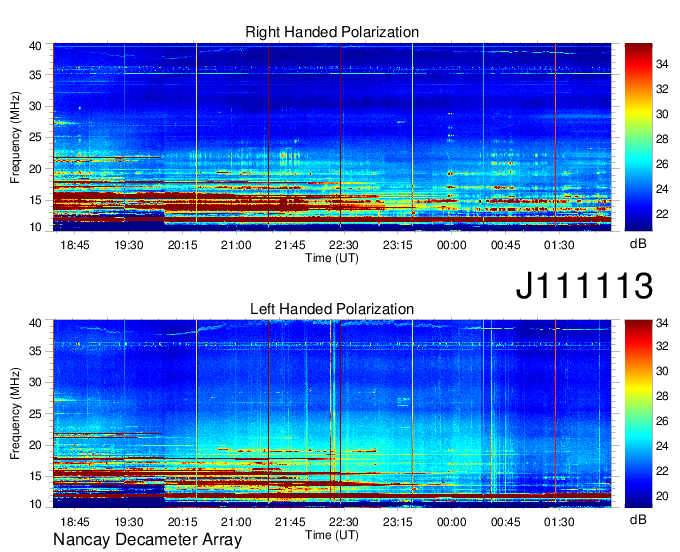
Task: Click the 23:15 tick on bottom plot time axis
Action: tap(398, 522)
